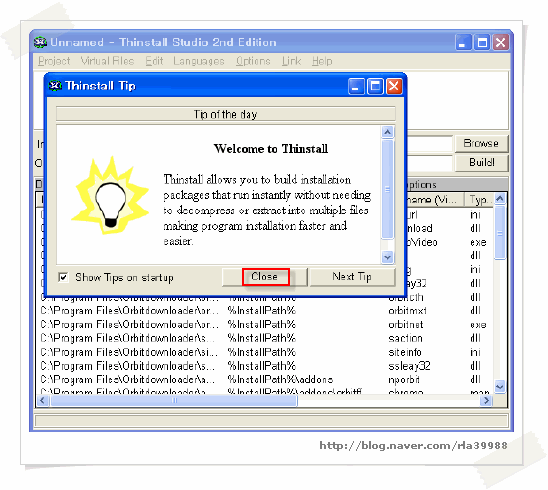Open the Virtual Files menu

(x=107, y=61)
